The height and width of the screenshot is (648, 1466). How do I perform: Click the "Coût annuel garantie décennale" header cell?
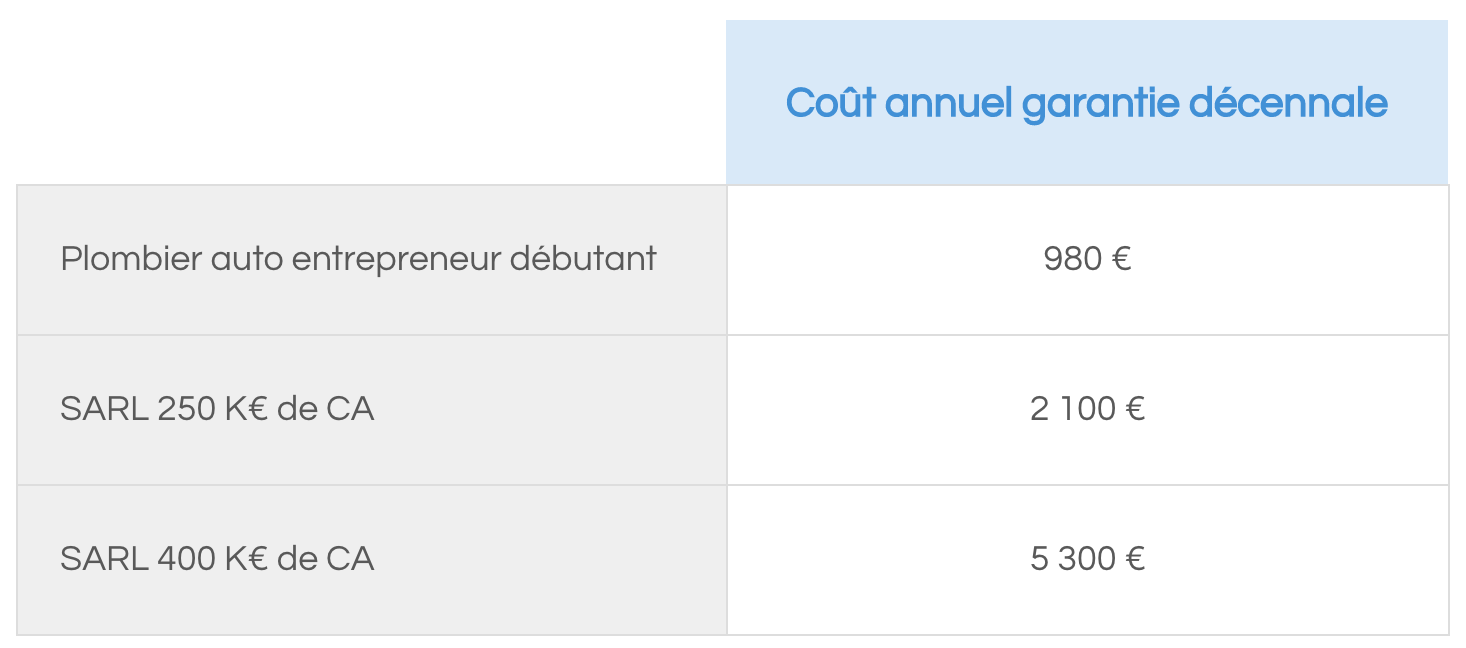point(1087,103)
